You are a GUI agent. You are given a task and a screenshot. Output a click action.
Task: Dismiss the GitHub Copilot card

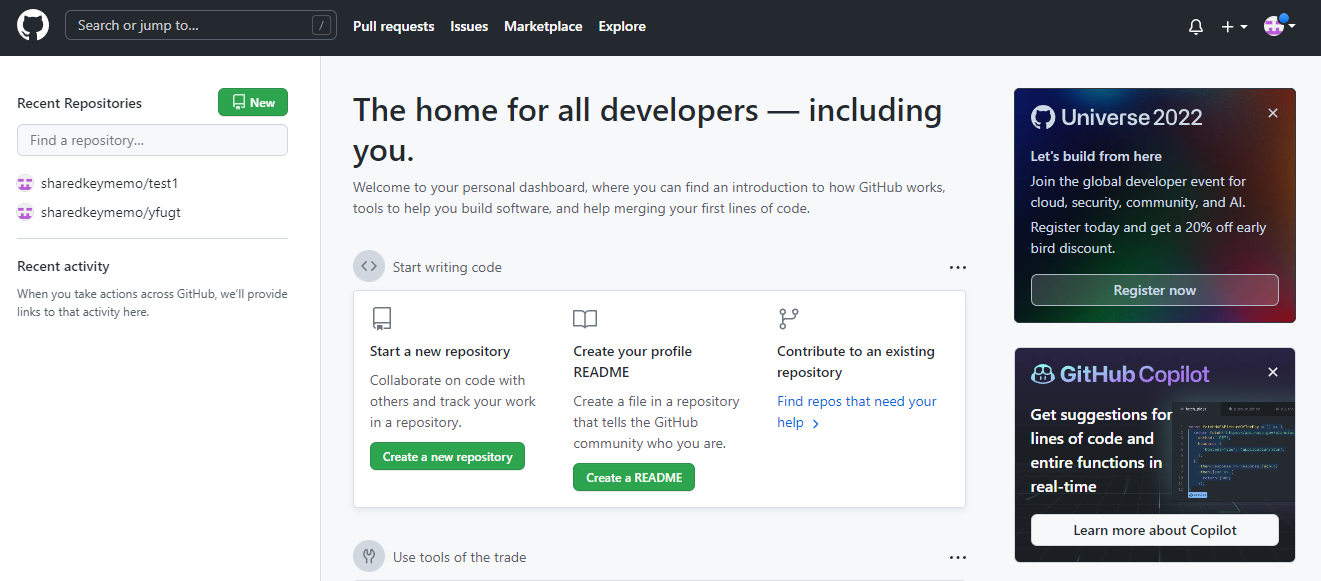(x=1273, y=372)
